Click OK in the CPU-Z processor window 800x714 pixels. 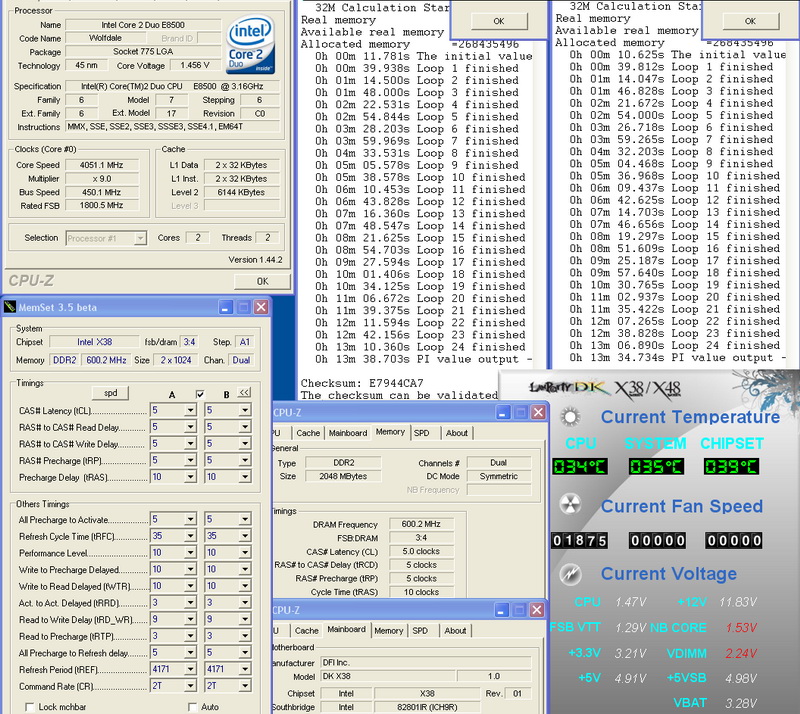pos(262,281)
